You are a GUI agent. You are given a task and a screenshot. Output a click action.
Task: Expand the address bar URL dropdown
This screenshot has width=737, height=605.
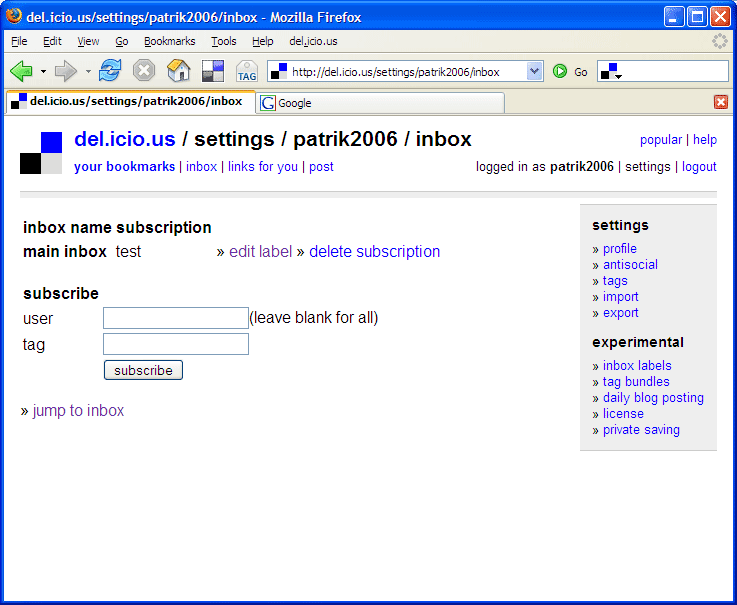coord(534,71)
